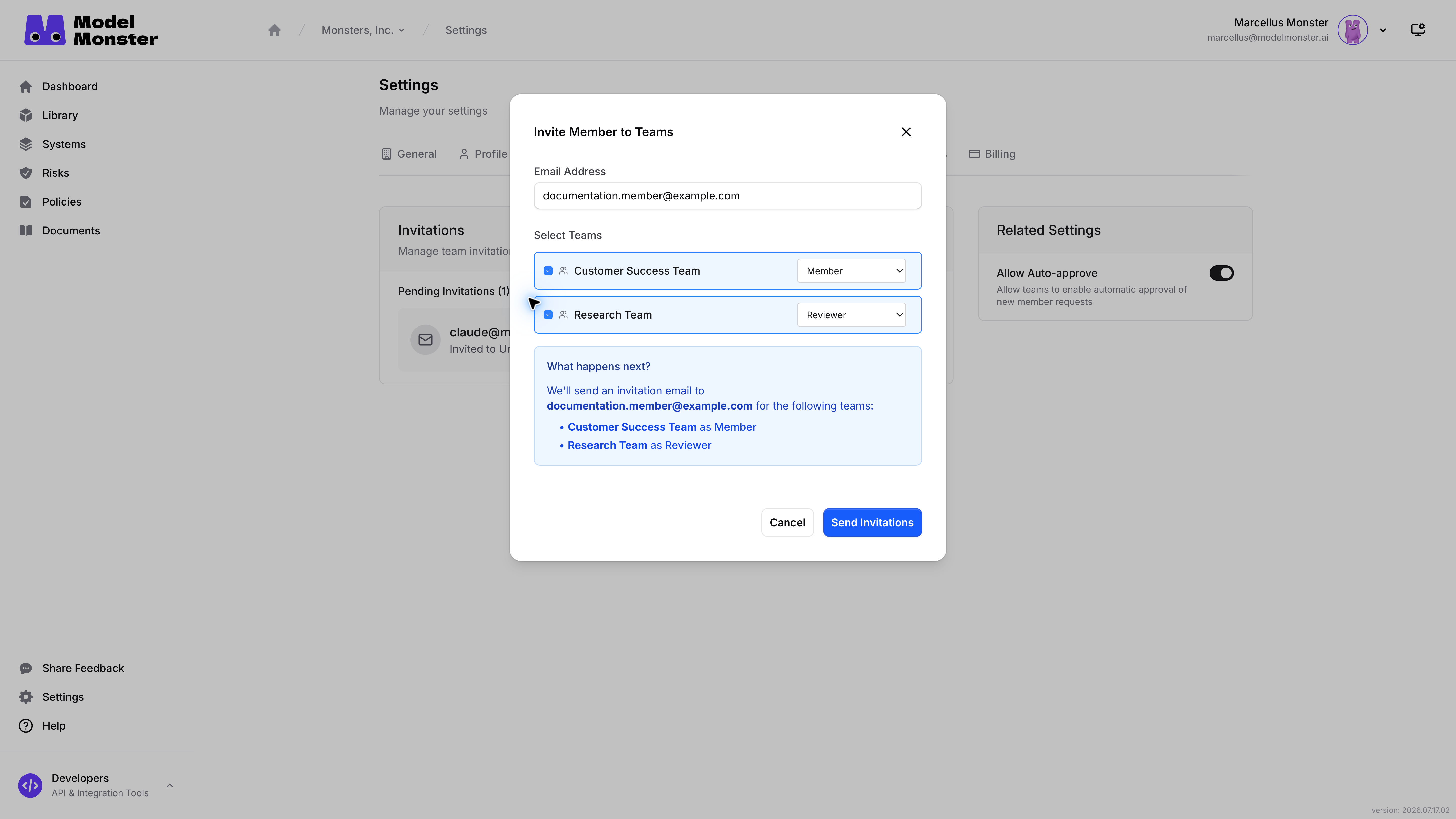The height and width of the screenshot is (819, 1456).
Task: Click the Profile tab person icon
Action: point(464,154)
